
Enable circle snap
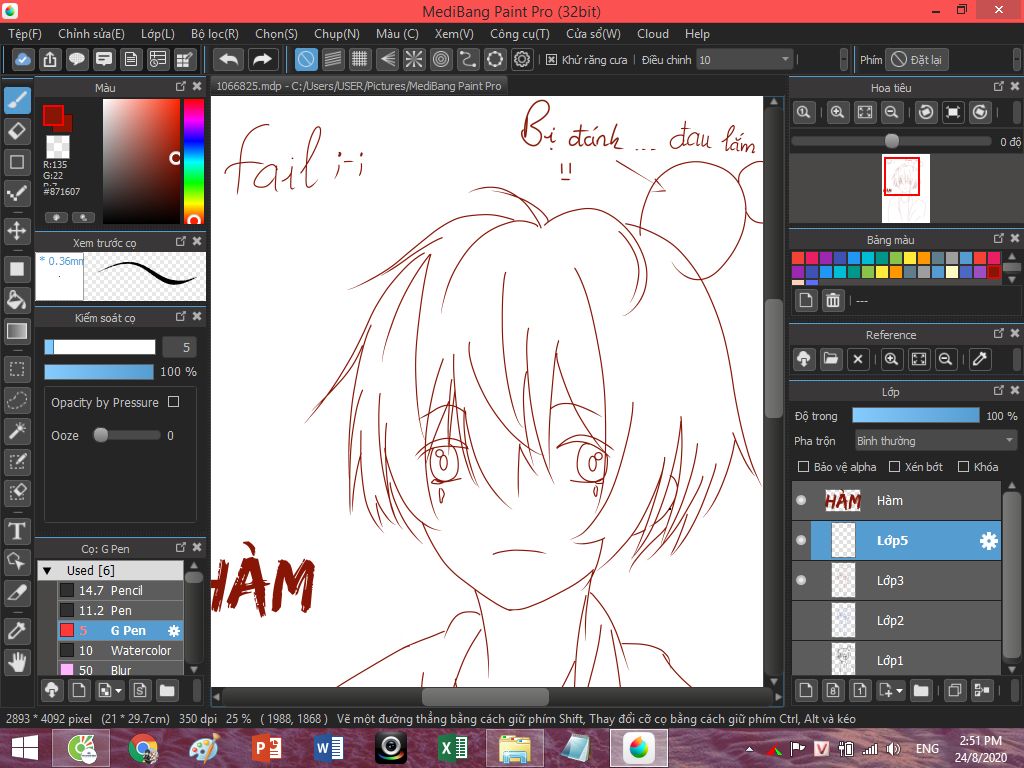(441, 59)
